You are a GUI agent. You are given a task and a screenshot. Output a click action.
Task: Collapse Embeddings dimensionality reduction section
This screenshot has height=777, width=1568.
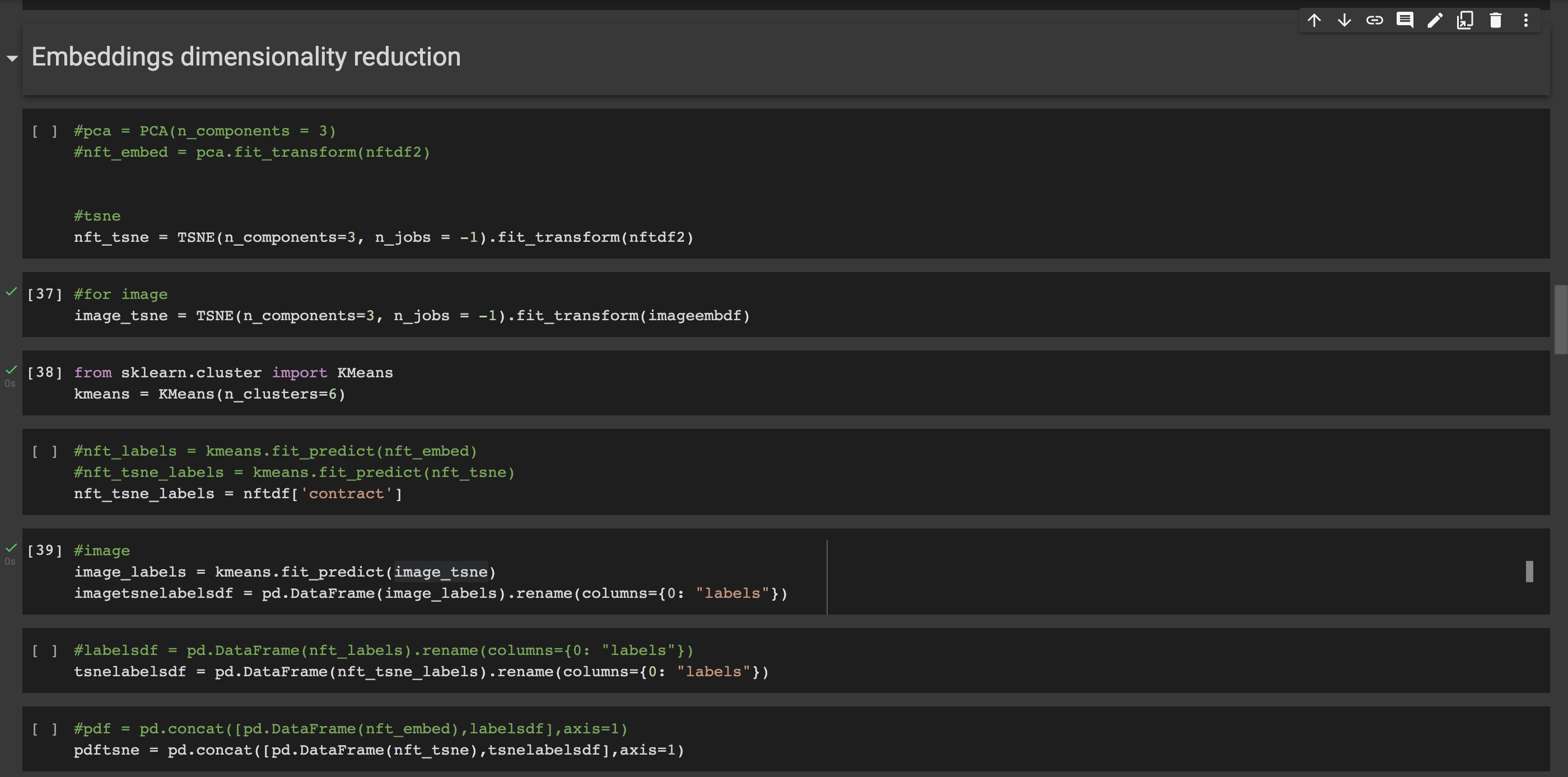tap(12, 58)
